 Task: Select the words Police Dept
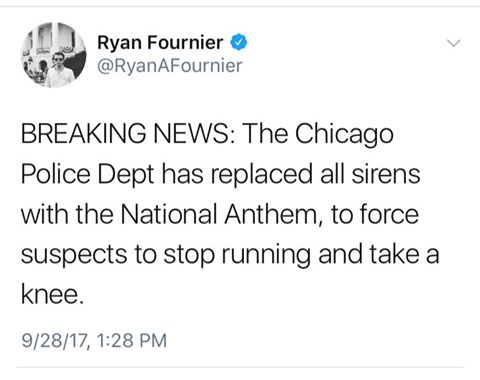(x=88, y=175)
